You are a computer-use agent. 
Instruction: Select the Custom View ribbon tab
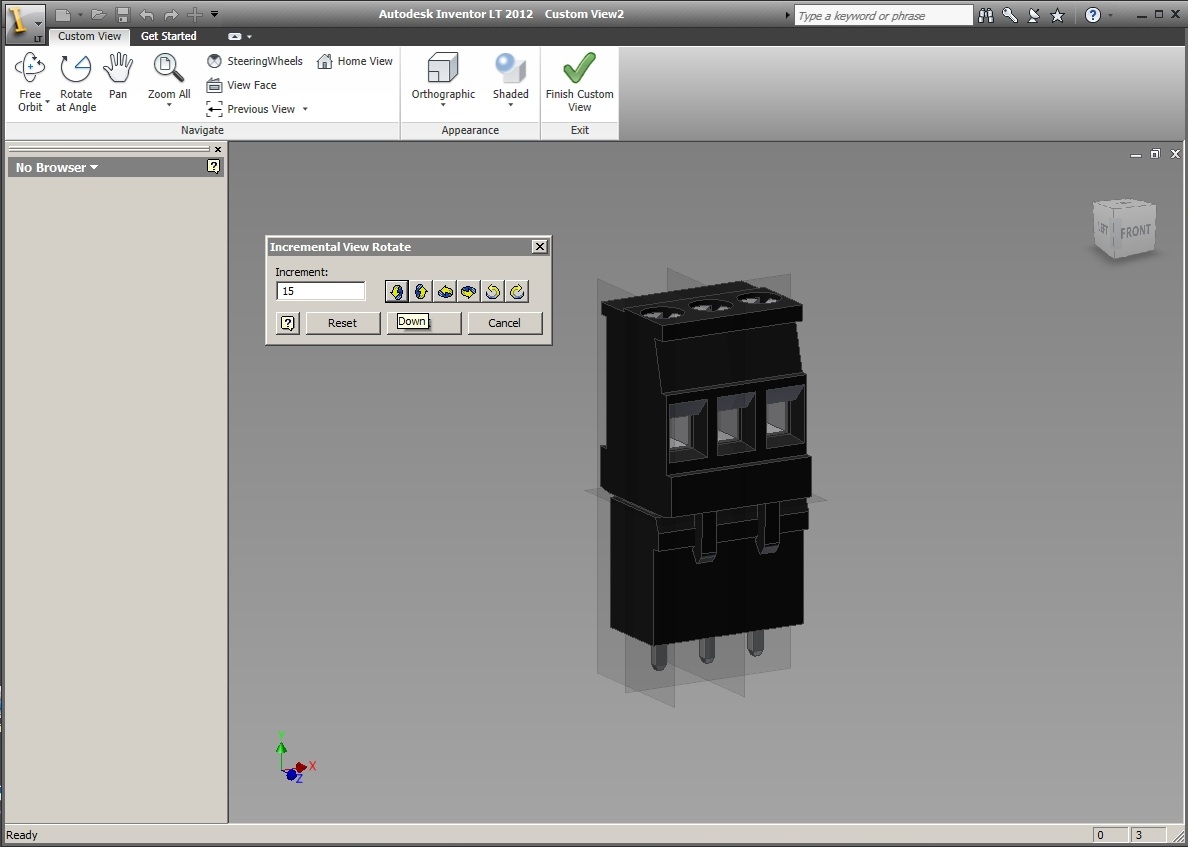[89, 36]
